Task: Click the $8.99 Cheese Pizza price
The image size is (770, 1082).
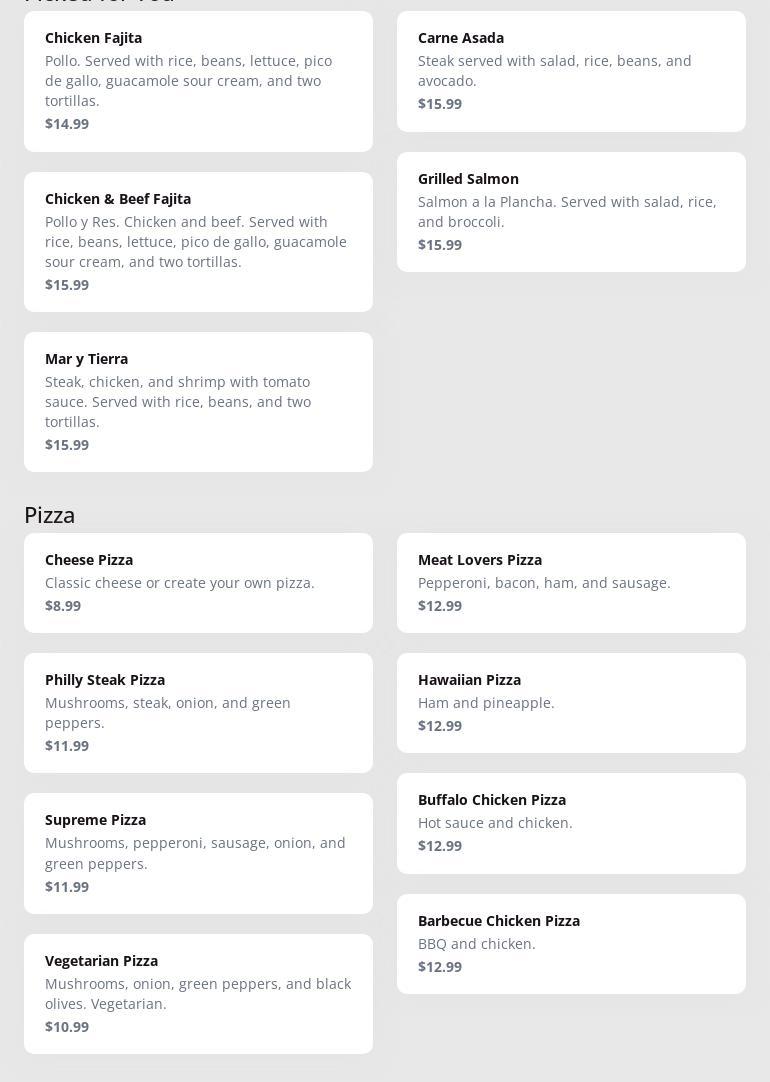Action: coord(63,606)
